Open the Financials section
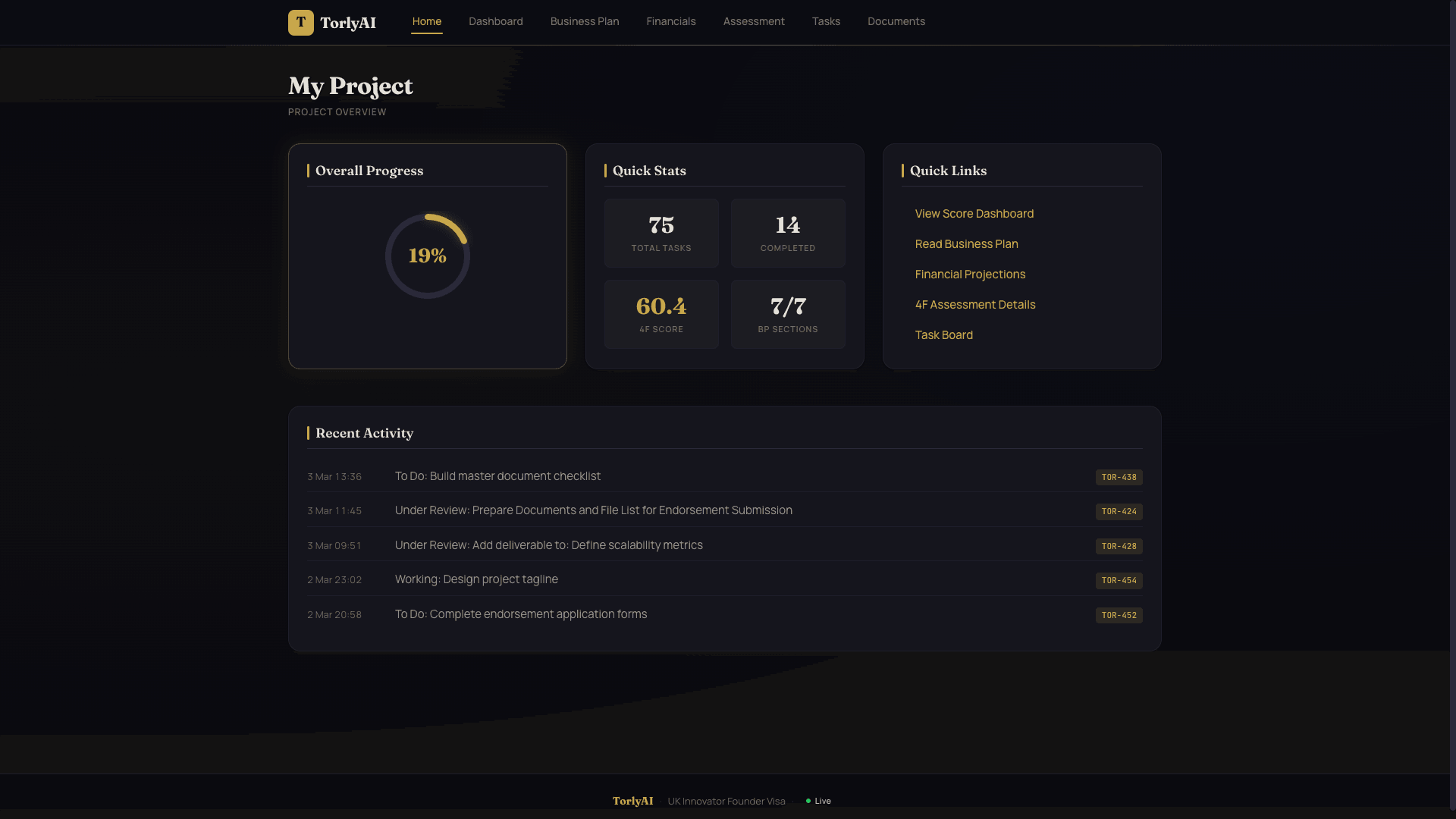Screen dimensions: 1456x819 pyautogui.click(x=670, y=21)
